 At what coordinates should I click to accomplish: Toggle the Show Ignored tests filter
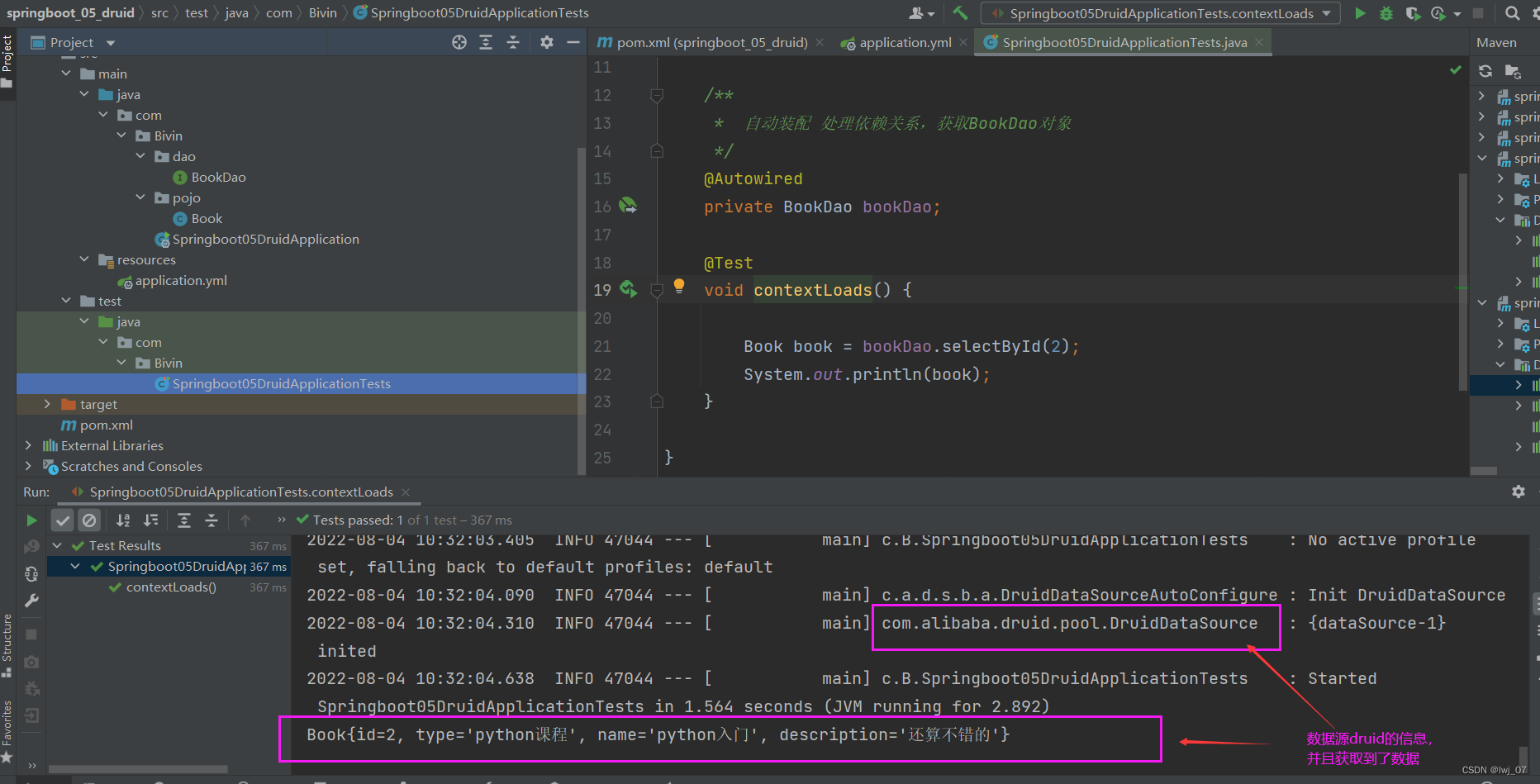point(89,520)
